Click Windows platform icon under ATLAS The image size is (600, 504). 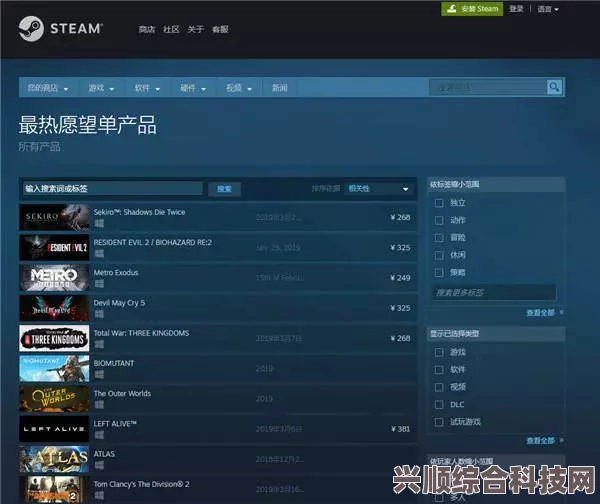[99, 465]
